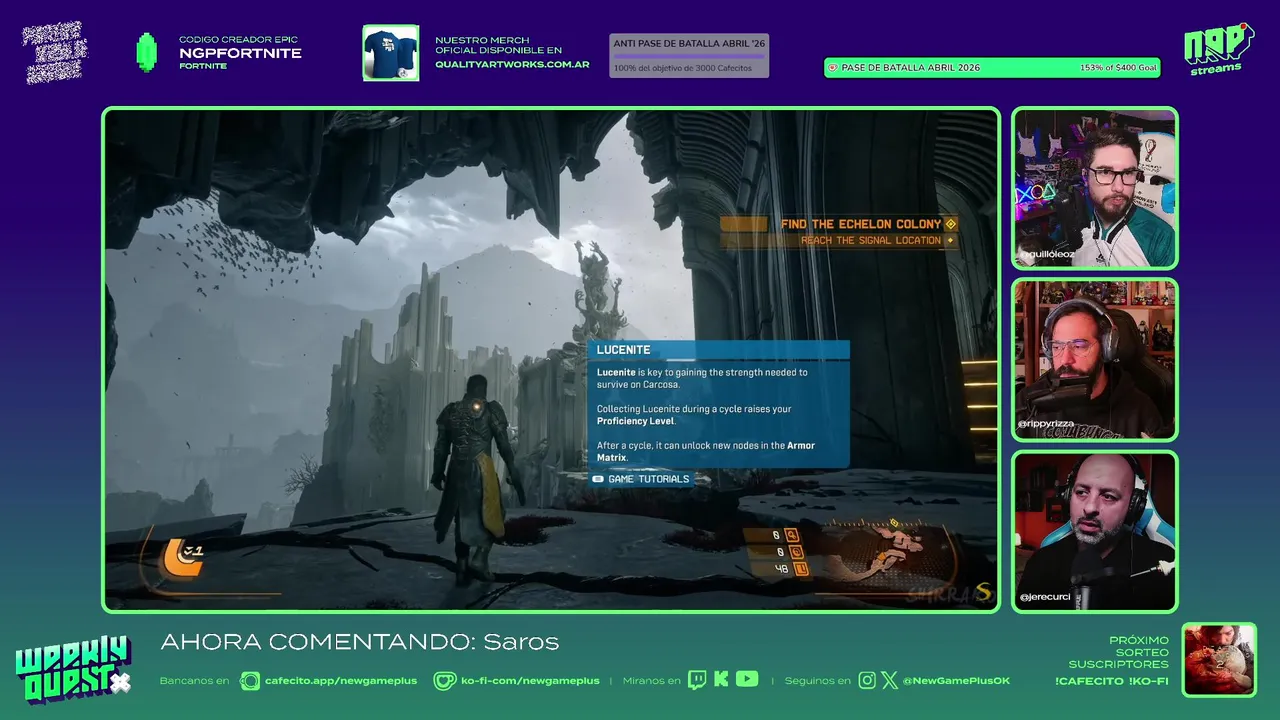Image resolution: width=1280 pixels, height=720 pixels.
Task: Click the NGPFORTNITE creator code text
Action: point(240,53)
